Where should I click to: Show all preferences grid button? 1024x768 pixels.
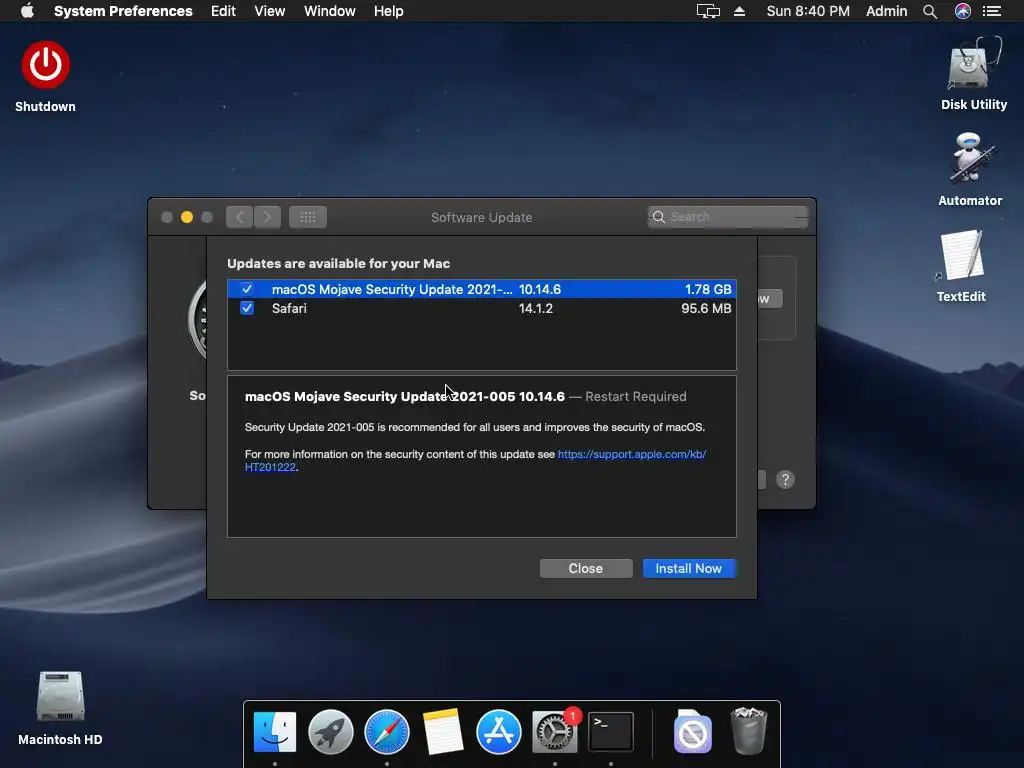coord(308,217)
